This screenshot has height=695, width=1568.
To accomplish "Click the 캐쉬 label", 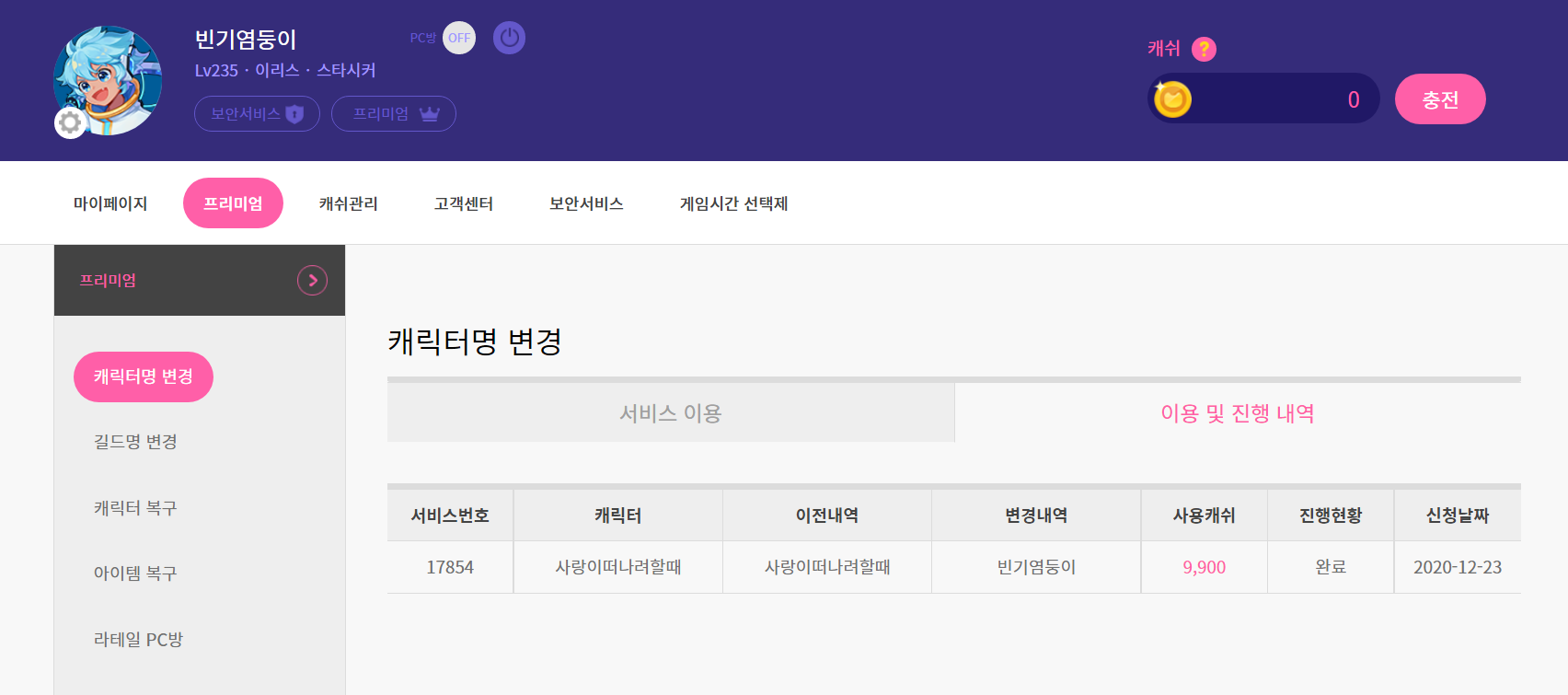I will (1163, 49).
